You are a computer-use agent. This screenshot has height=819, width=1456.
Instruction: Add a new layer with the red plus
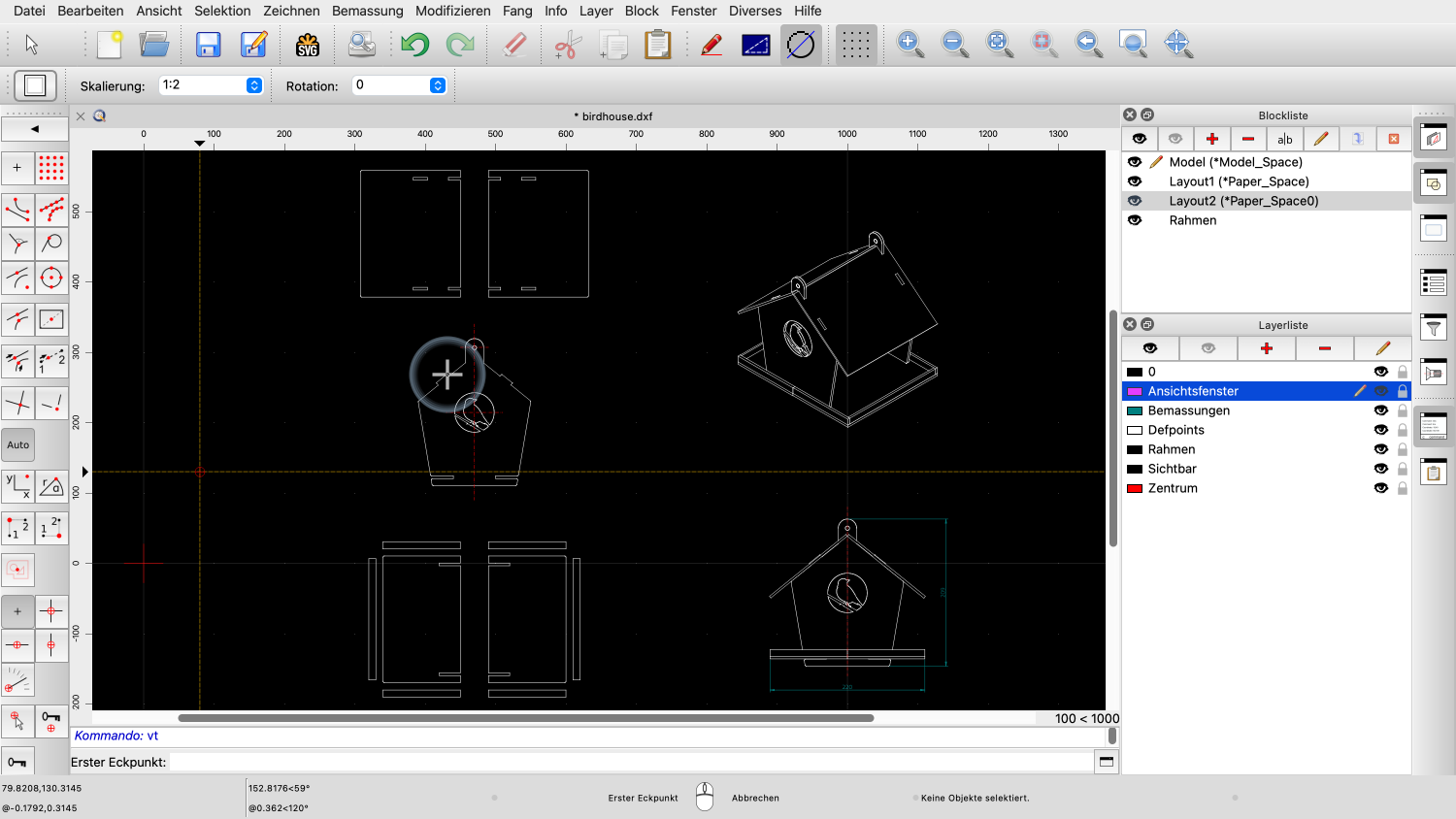pyautogui.click(x=1267, y=347)
